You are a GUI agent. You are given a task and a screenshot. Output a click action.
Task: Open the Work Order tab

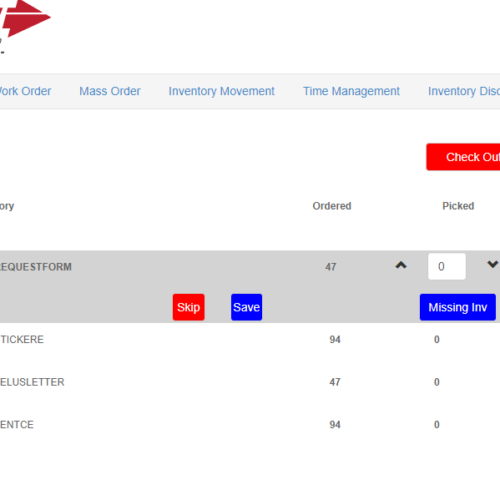tap(25, 91)
